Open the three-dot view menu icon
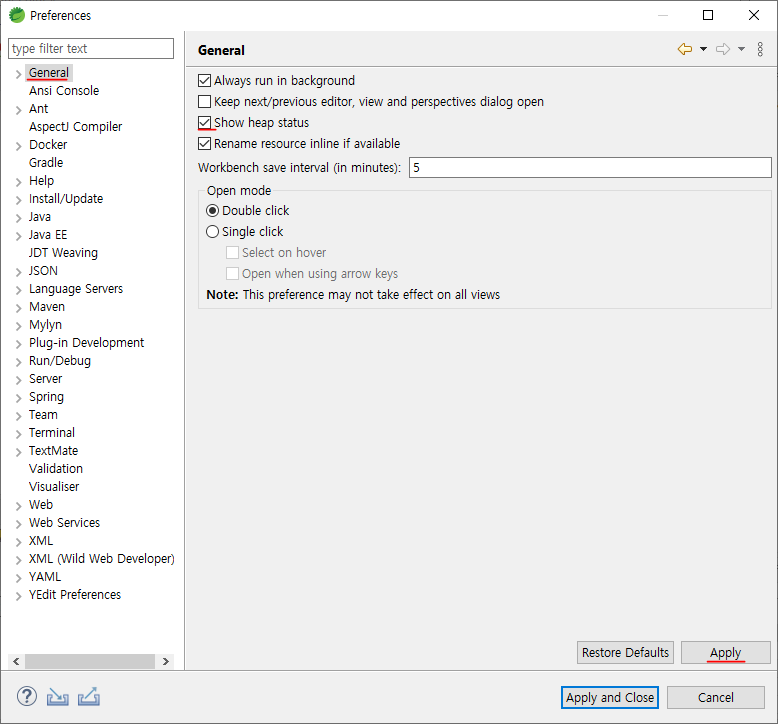The image size is (778, 724). tap(760, 49)
